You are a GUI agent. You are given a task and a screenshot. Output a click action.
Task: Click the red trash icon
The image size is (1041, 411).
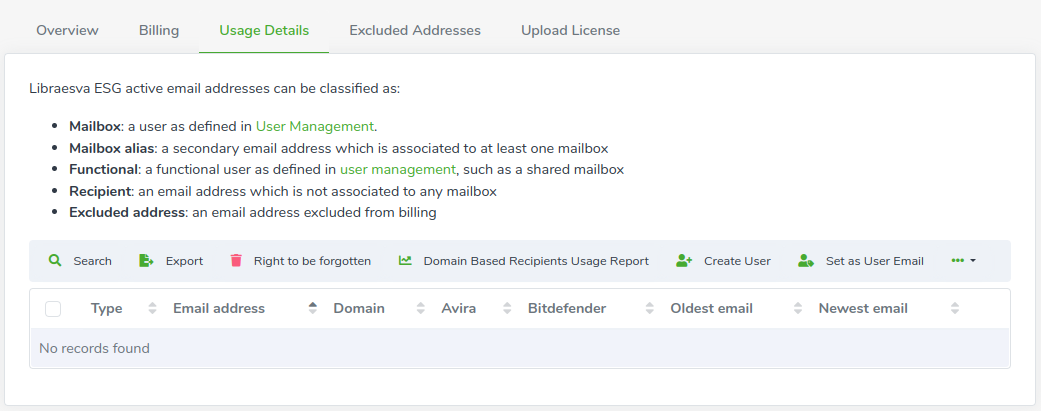pos(236,260)
